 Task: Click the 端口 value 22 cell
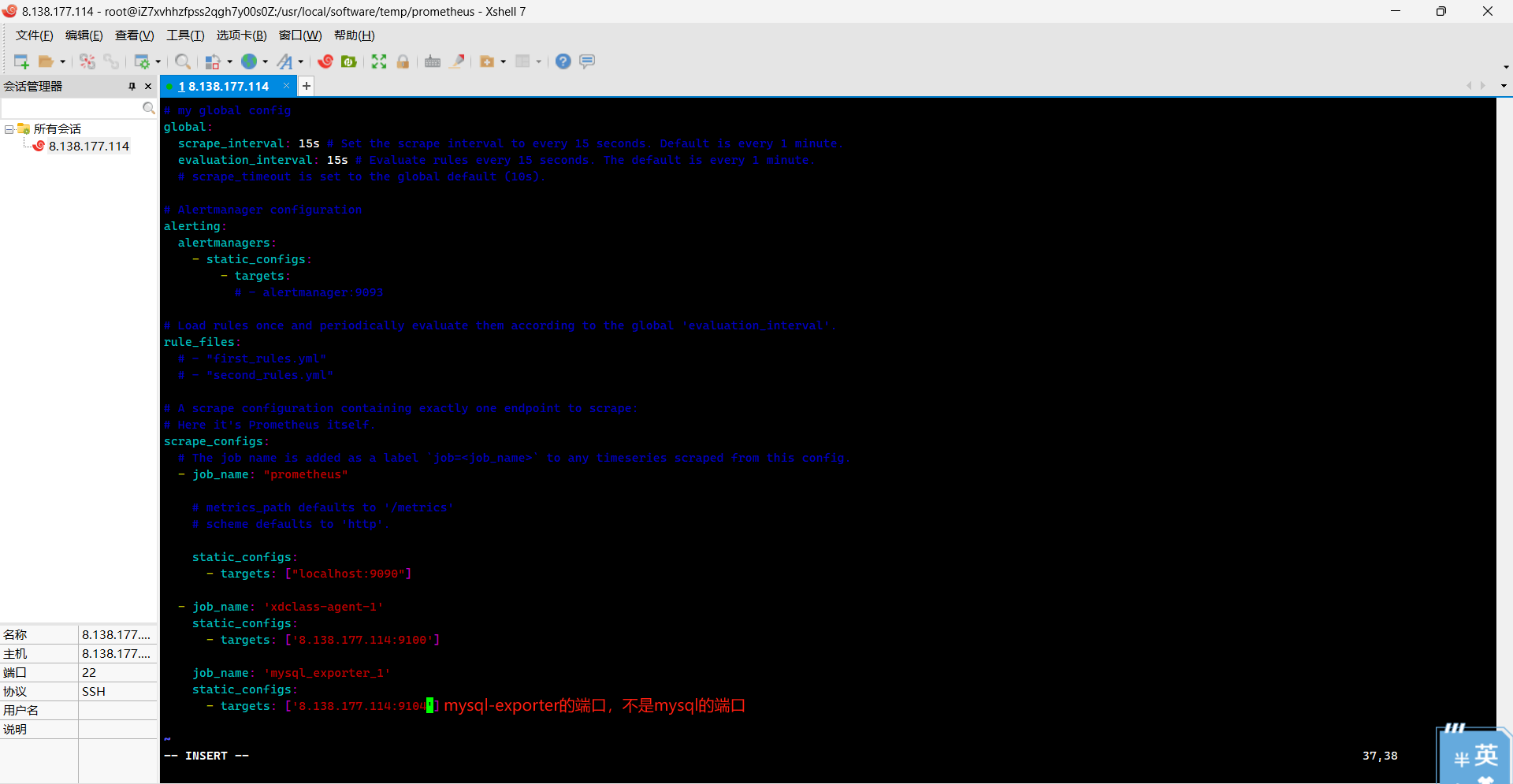coord(118,673)
